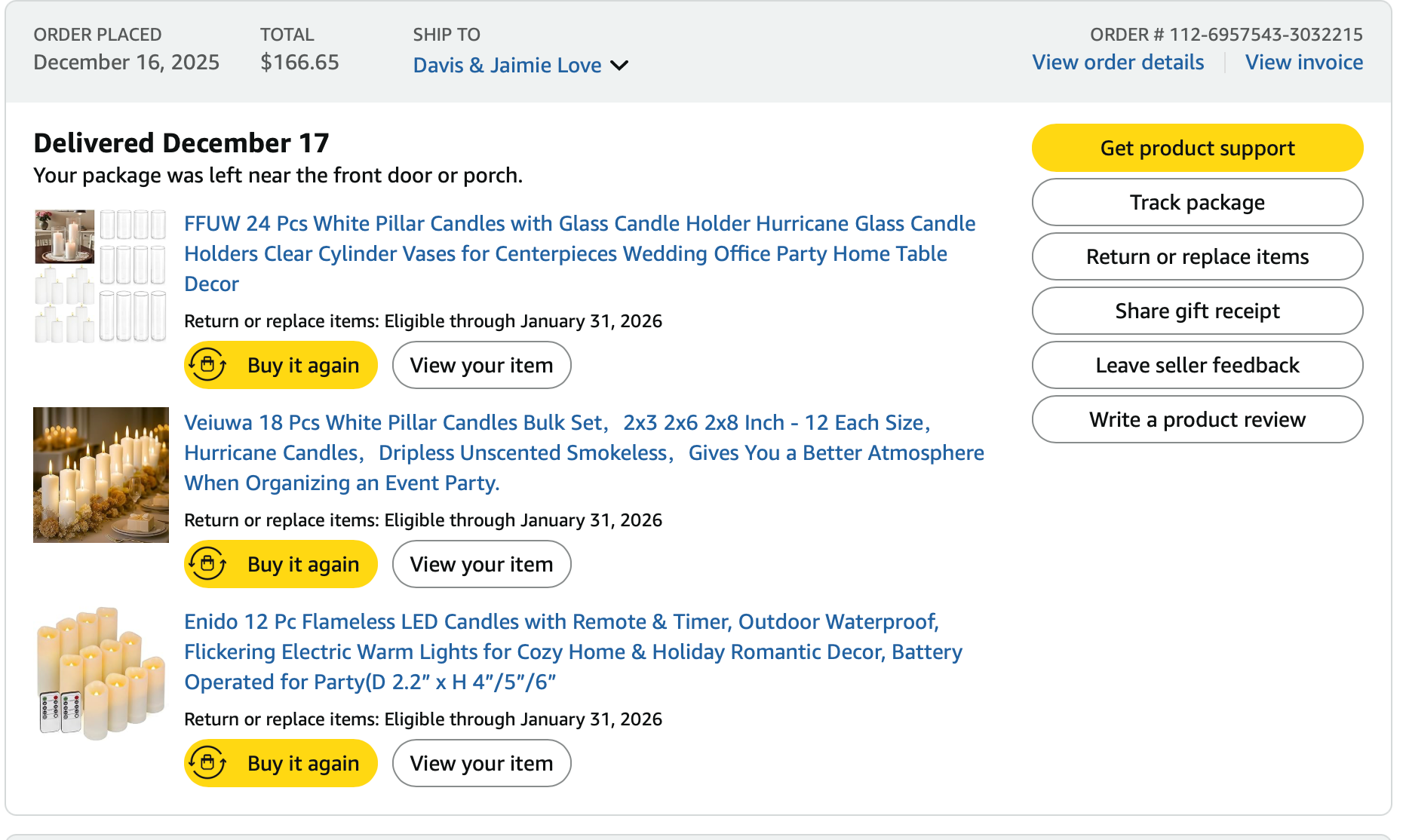Click Share gift receipt

click(1197, 311)
